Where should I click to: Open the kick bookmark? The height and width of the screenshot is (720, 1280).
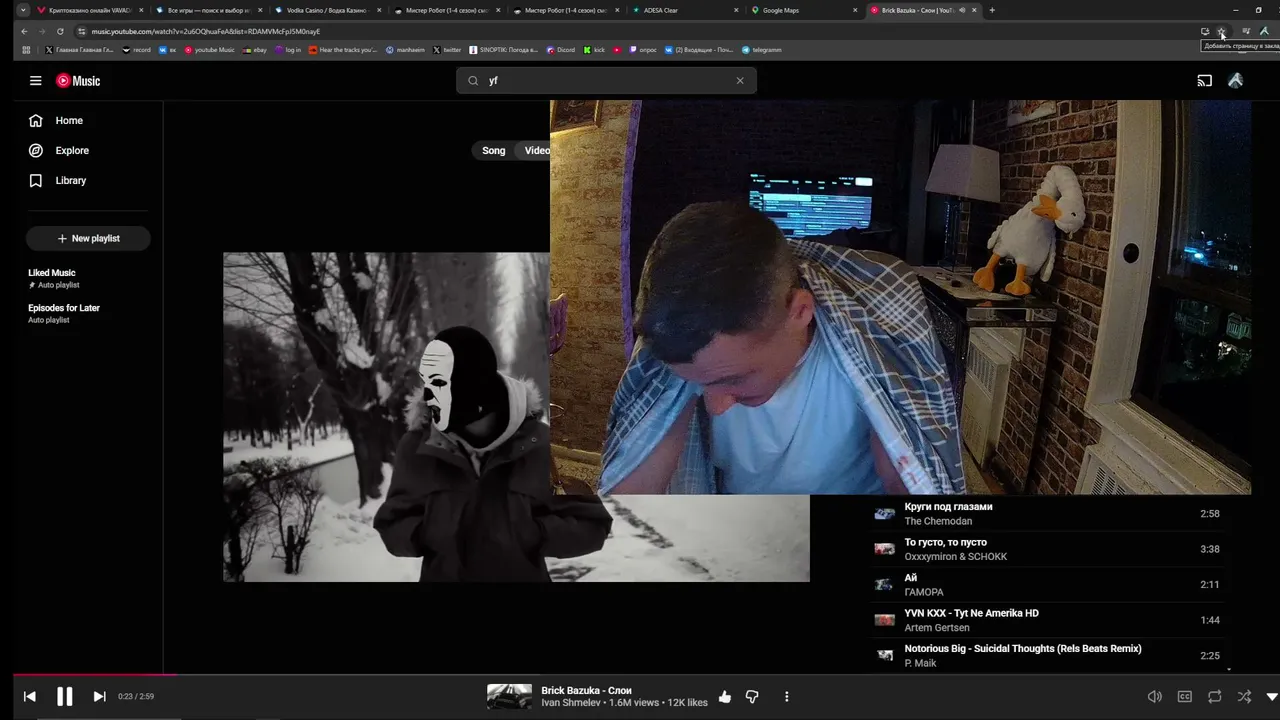click(x=594, y=50)
